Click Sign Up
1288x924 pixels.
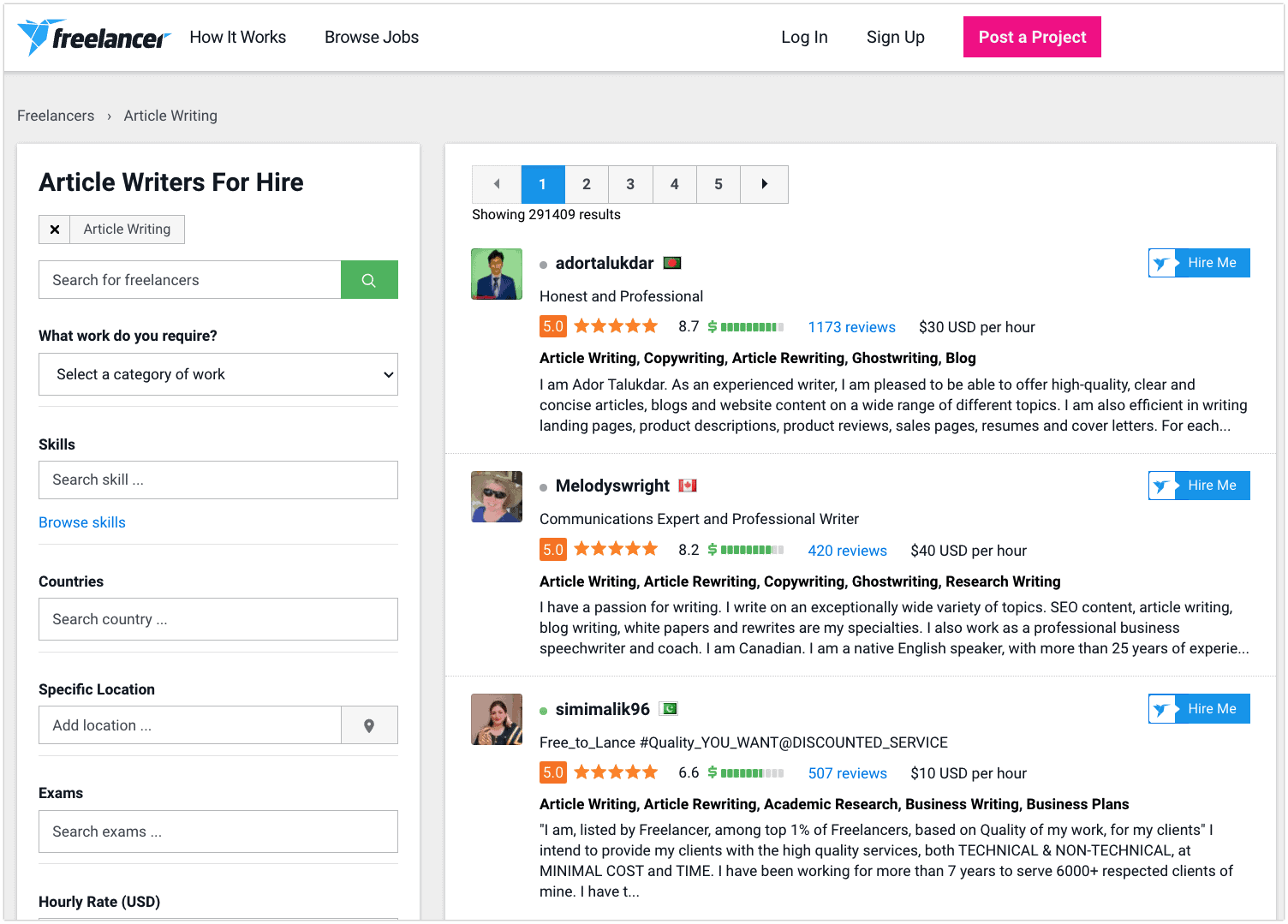point(896,37)
